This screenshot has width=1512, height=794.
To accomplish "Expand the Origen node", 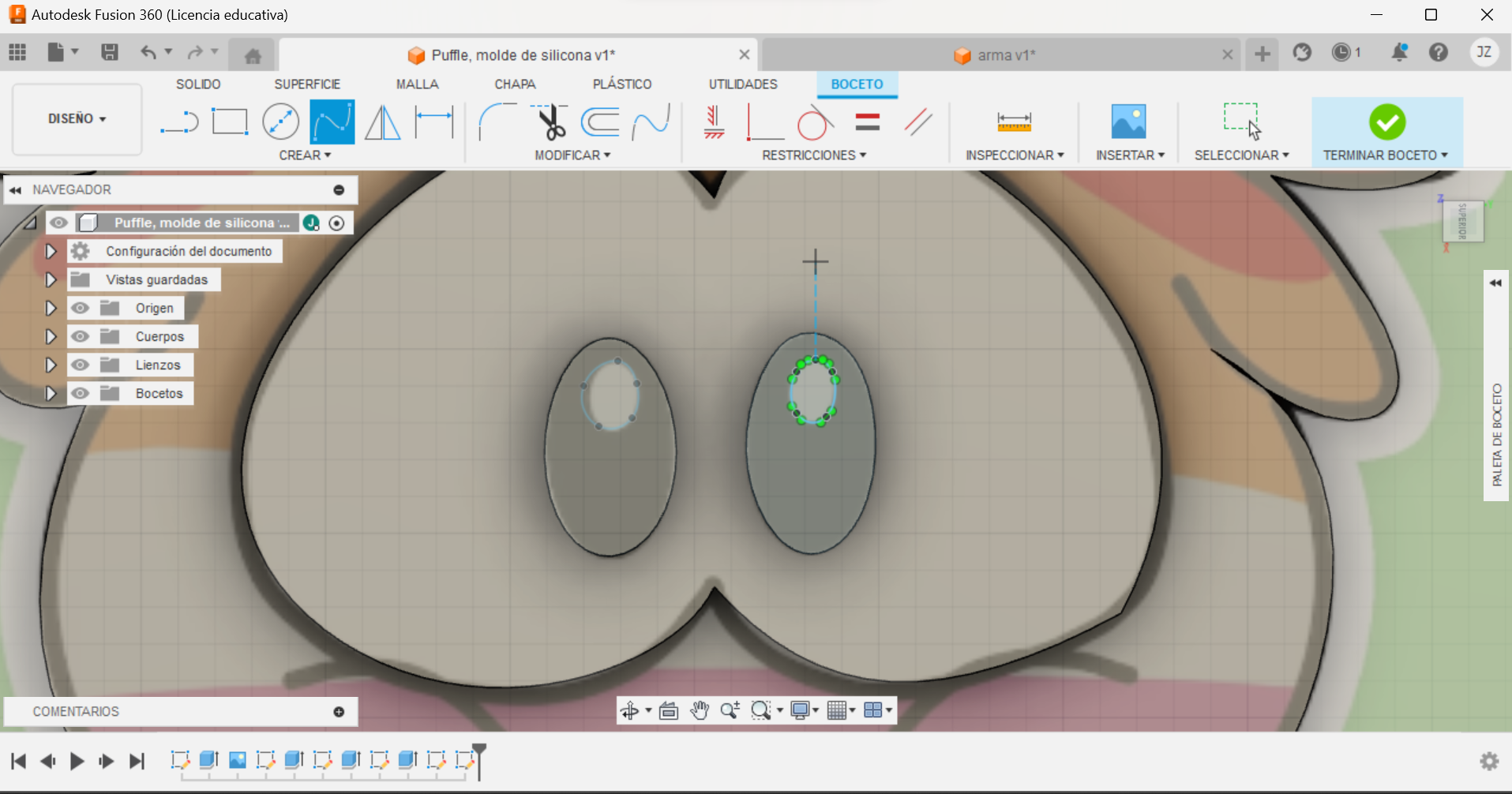I will coord(51,308).
